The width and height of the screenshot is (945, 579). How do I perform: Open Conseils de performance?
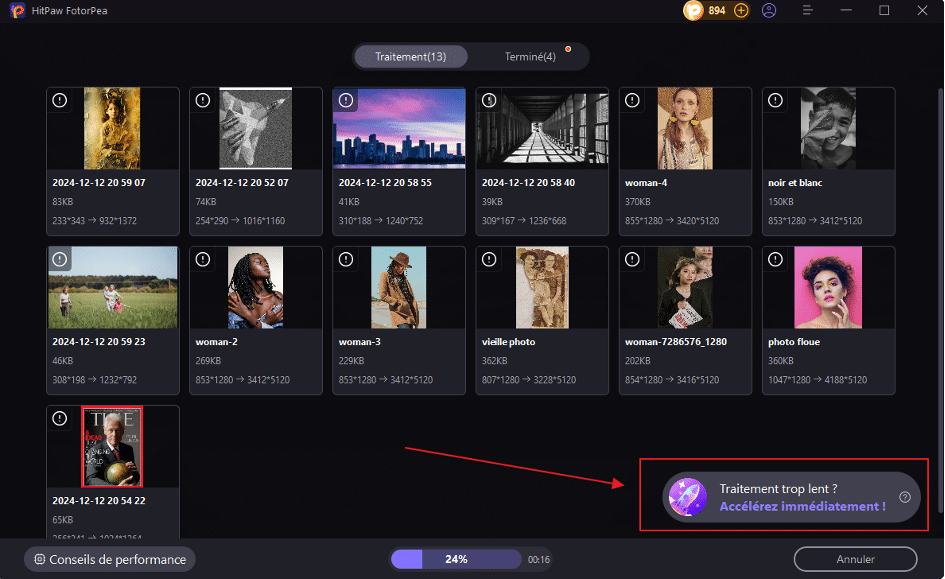pos(110,559)
